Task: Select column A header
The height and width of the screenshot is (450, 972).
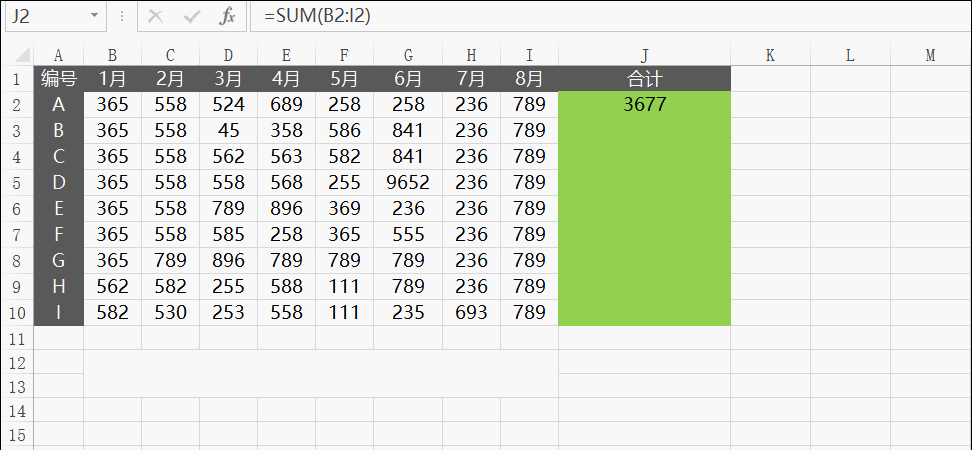Action: point(58,56)
